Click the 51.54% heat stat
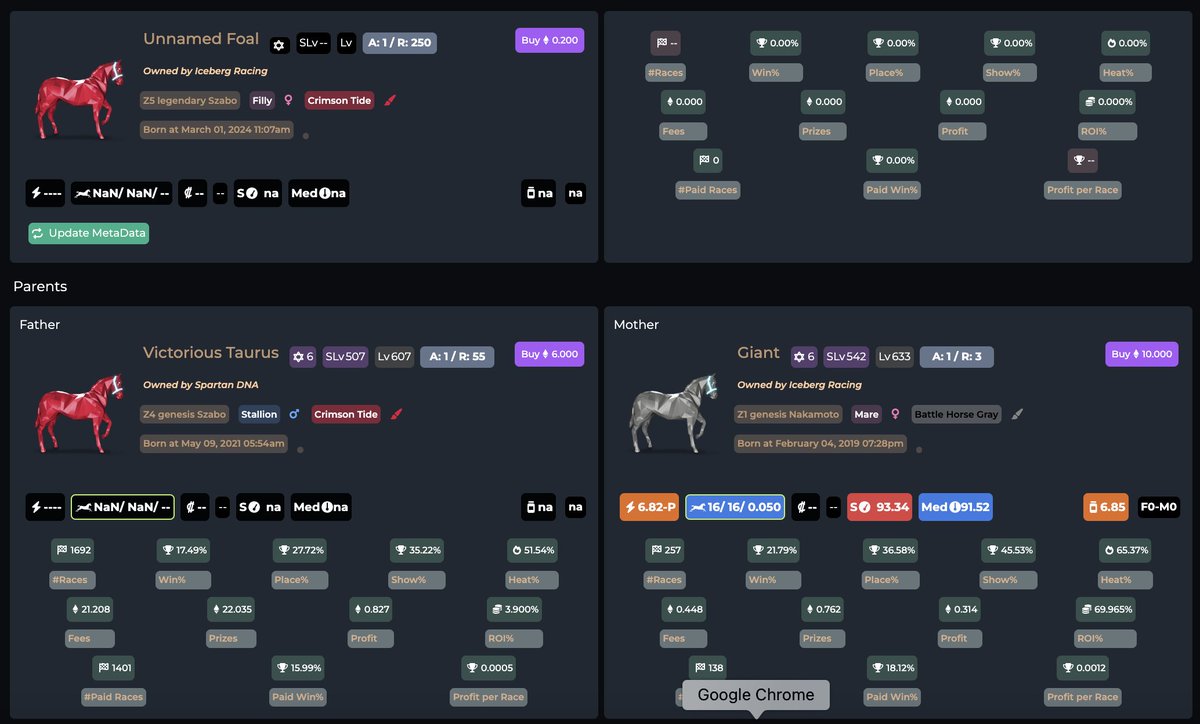 [x=533, y=550]
